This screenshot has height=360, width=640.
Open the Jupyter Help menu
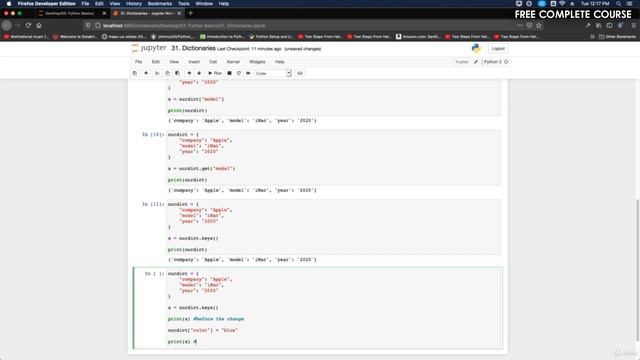pyautogui.click(x=280, y=62)
